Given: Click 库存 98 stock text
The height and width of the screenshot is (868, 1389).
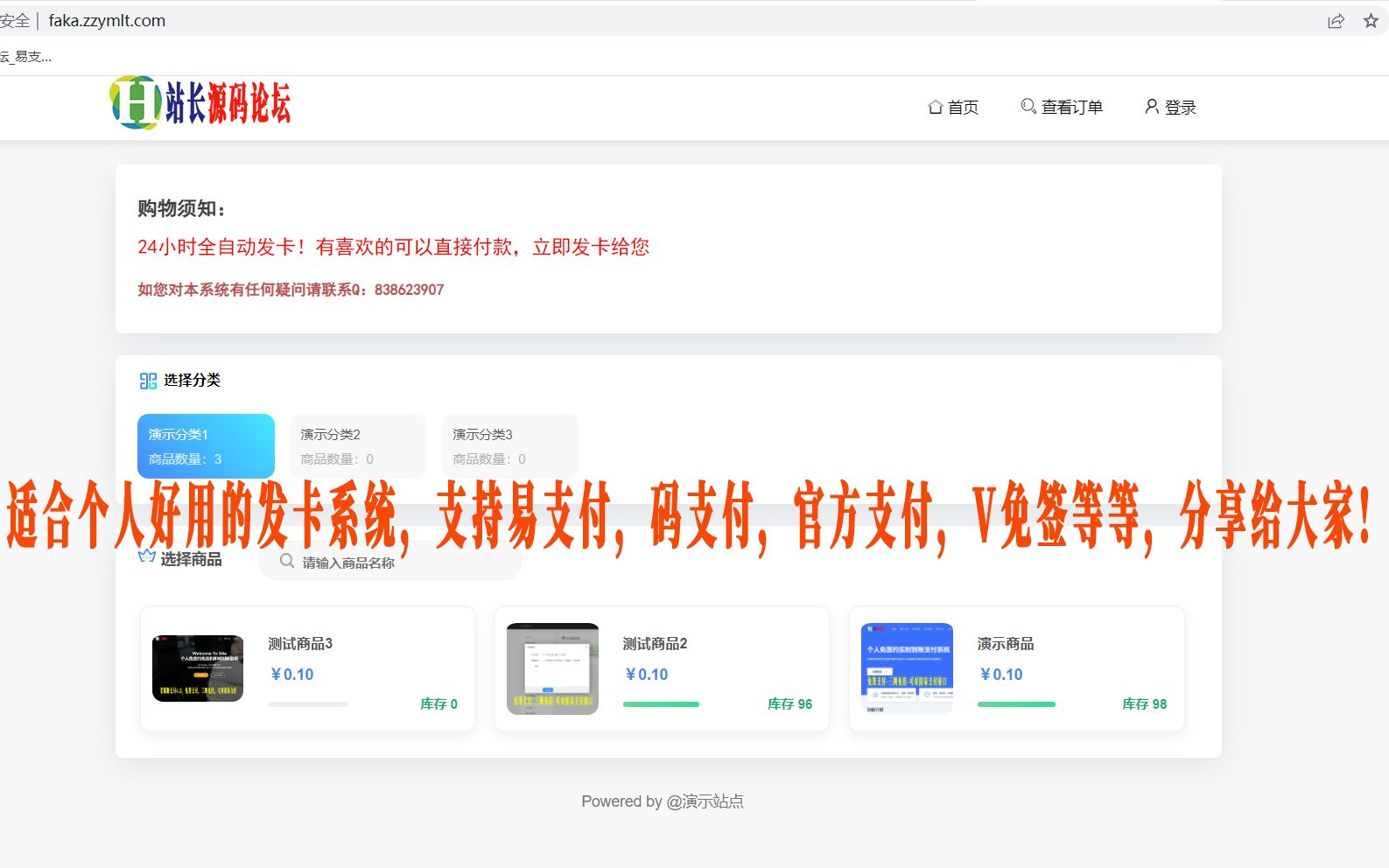Looking at the screenshot, I should tap(1145, 703).
